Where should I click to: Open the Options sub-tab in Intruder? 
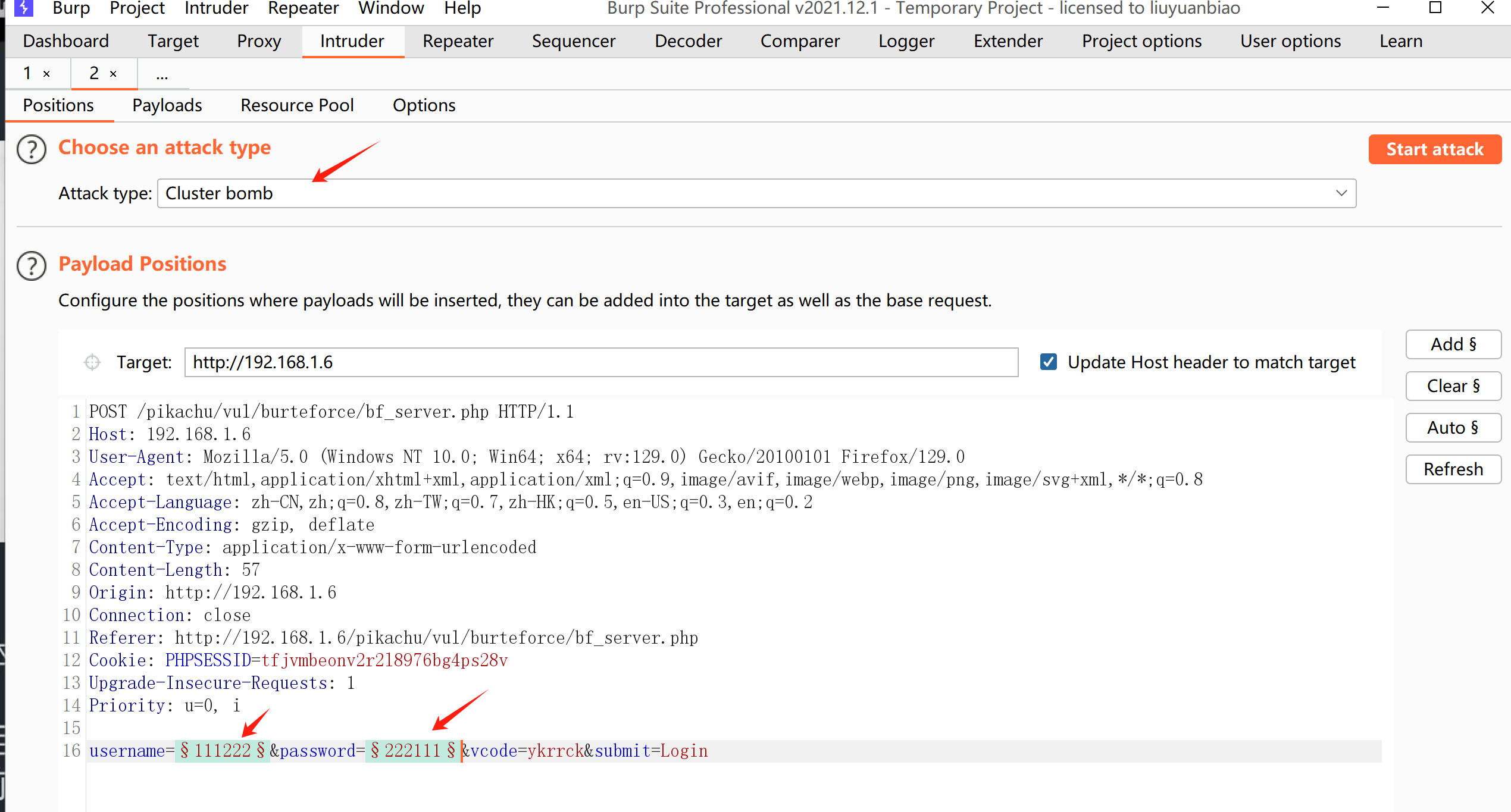424,105
